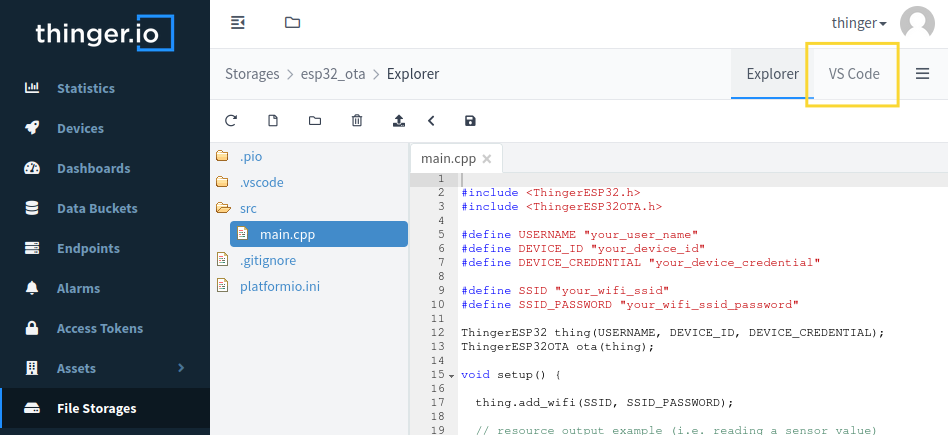Viewport: 948px width, 435px height.
Task: Place cursor on the empty first code line
Action: click(704, 179)
